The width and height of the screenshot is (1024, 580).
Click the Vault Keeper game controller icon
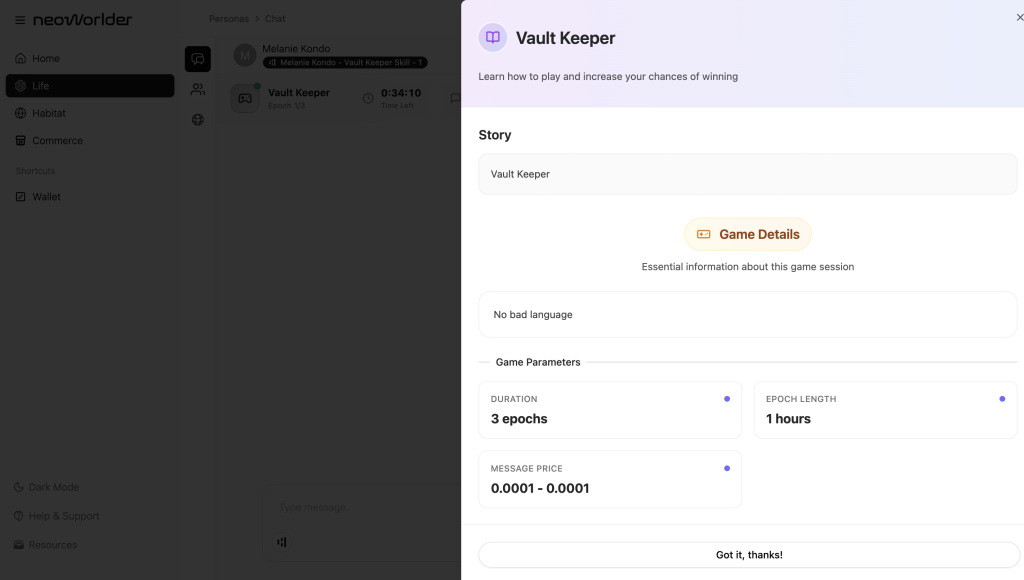click(x=245, y=98)
